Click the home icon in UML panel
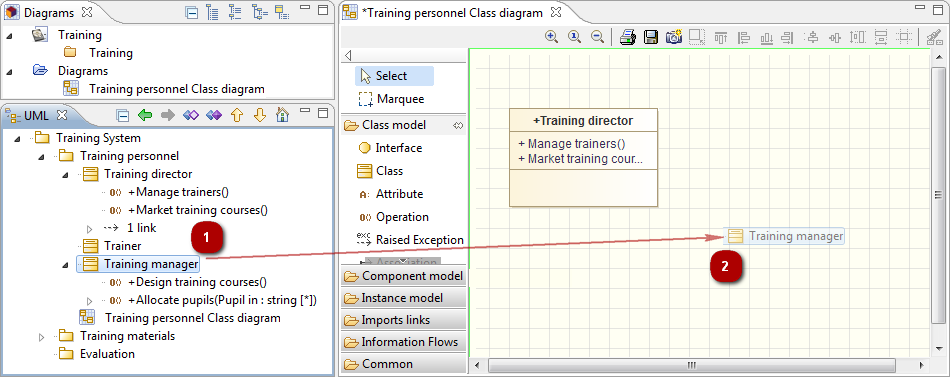The image size is (950, 377). tap(282, 115)
